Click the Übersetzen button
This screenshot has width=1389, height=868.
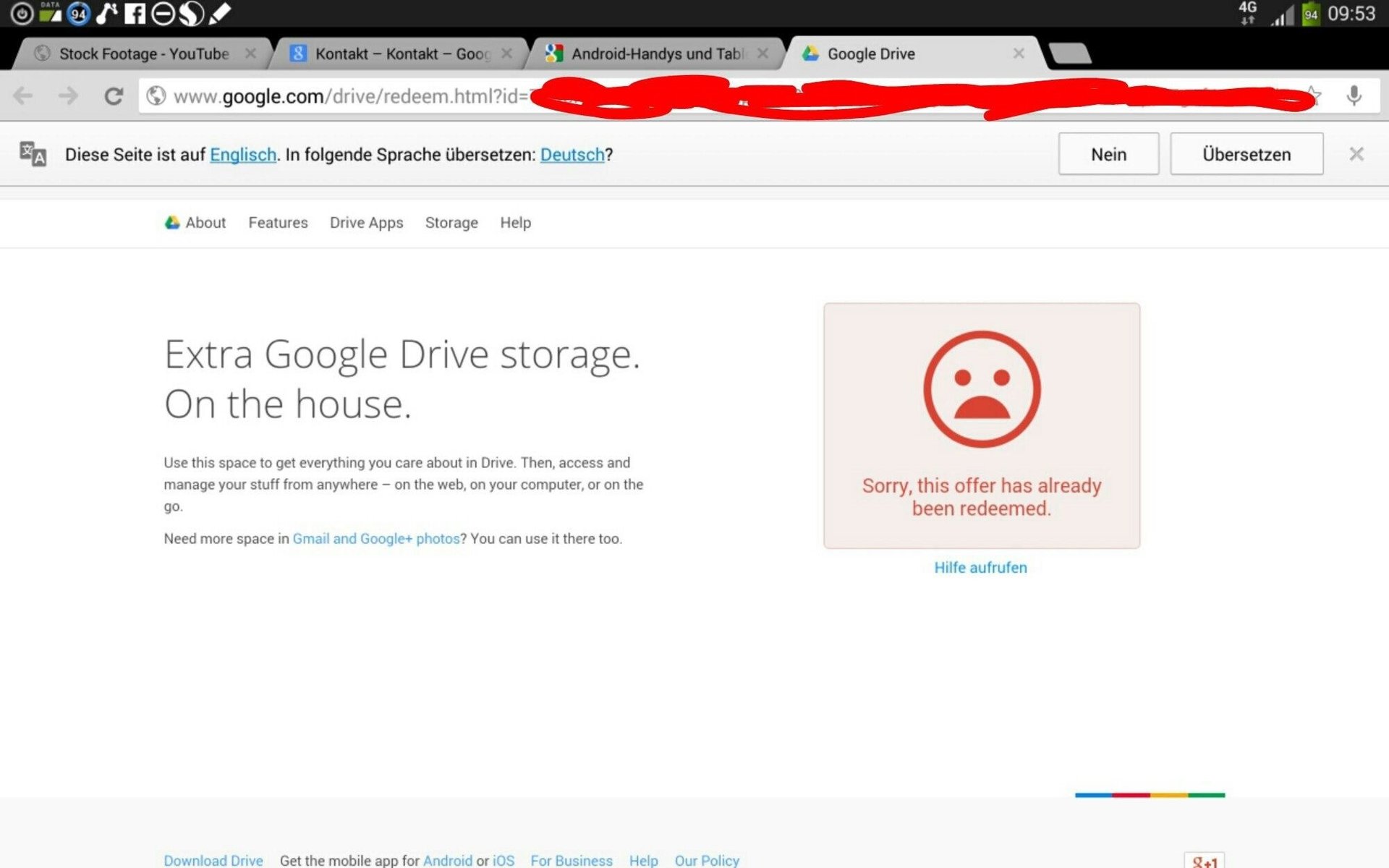[1246, 154]
